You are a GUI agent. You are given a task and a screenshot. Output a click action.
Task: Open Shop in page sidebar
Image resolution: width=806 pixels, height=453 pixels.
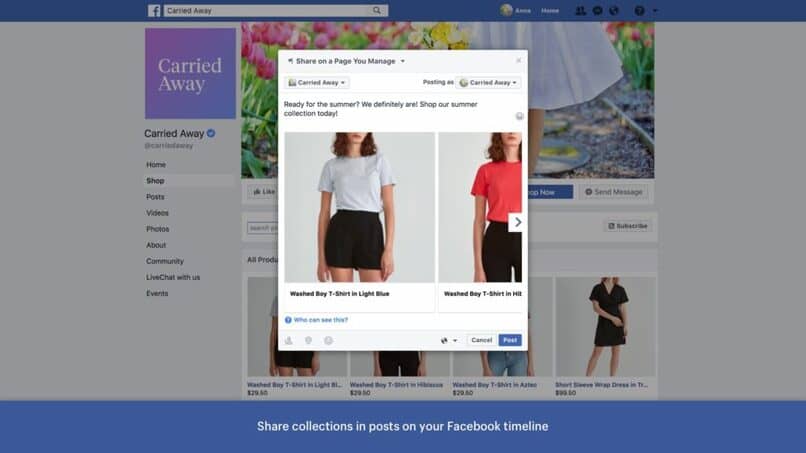(155, 180)
